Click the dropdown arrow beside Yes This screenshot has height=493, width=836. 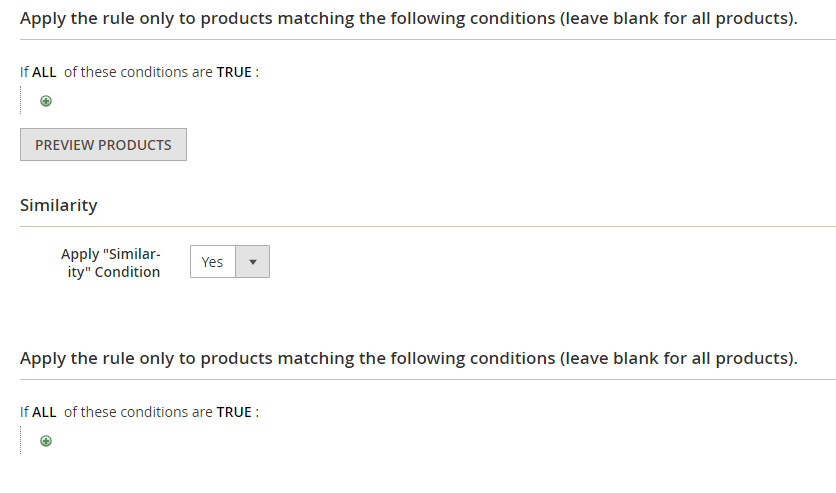click(253, 262)
